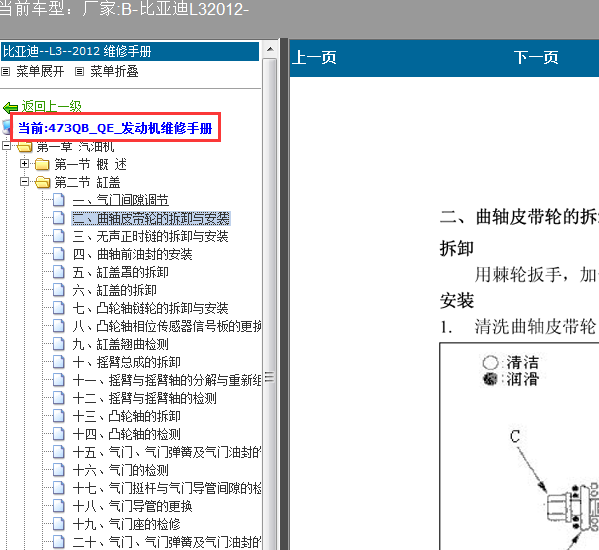Image resolution: width=599 pixels, height=550 pixels.
Task: Open 三、无声正时链的拆卸与安装
Action: pyautogui.click(x=151, y=236)
